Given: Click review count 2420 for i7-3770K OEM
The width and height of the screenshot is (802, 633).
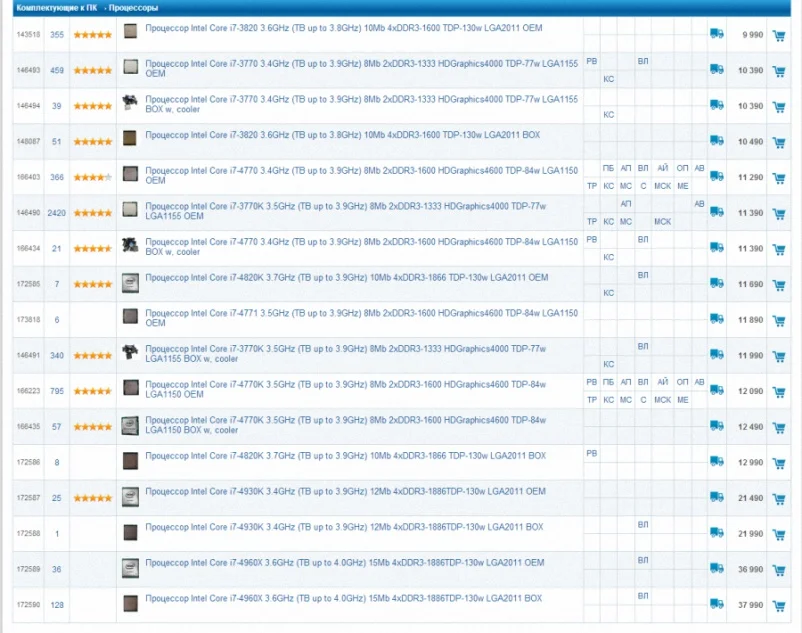Looking at the screenshot, I should (57, 213).
